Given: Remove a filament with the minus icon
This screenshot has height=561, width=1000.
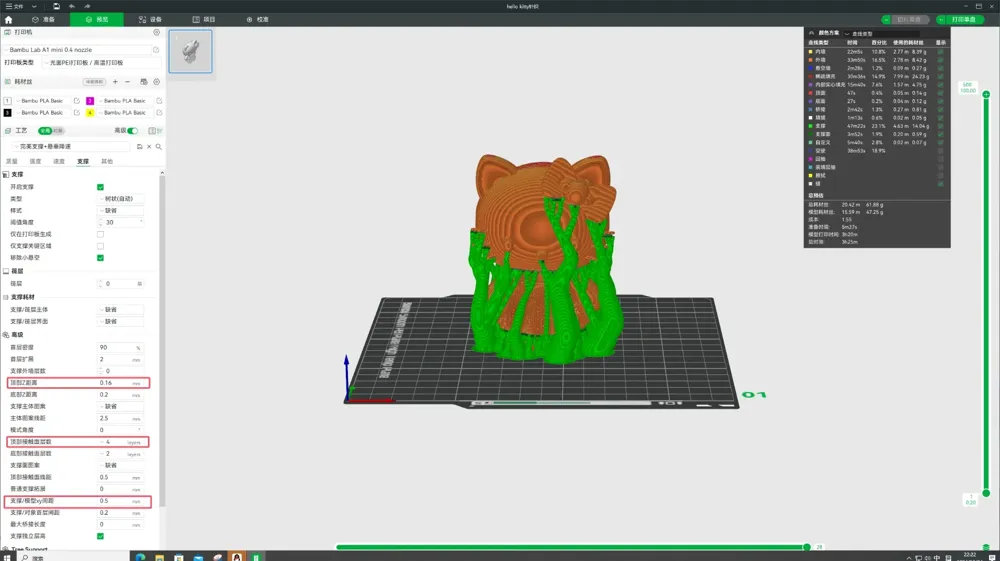Looking at the screenshot, I should (x=128, y=82).
